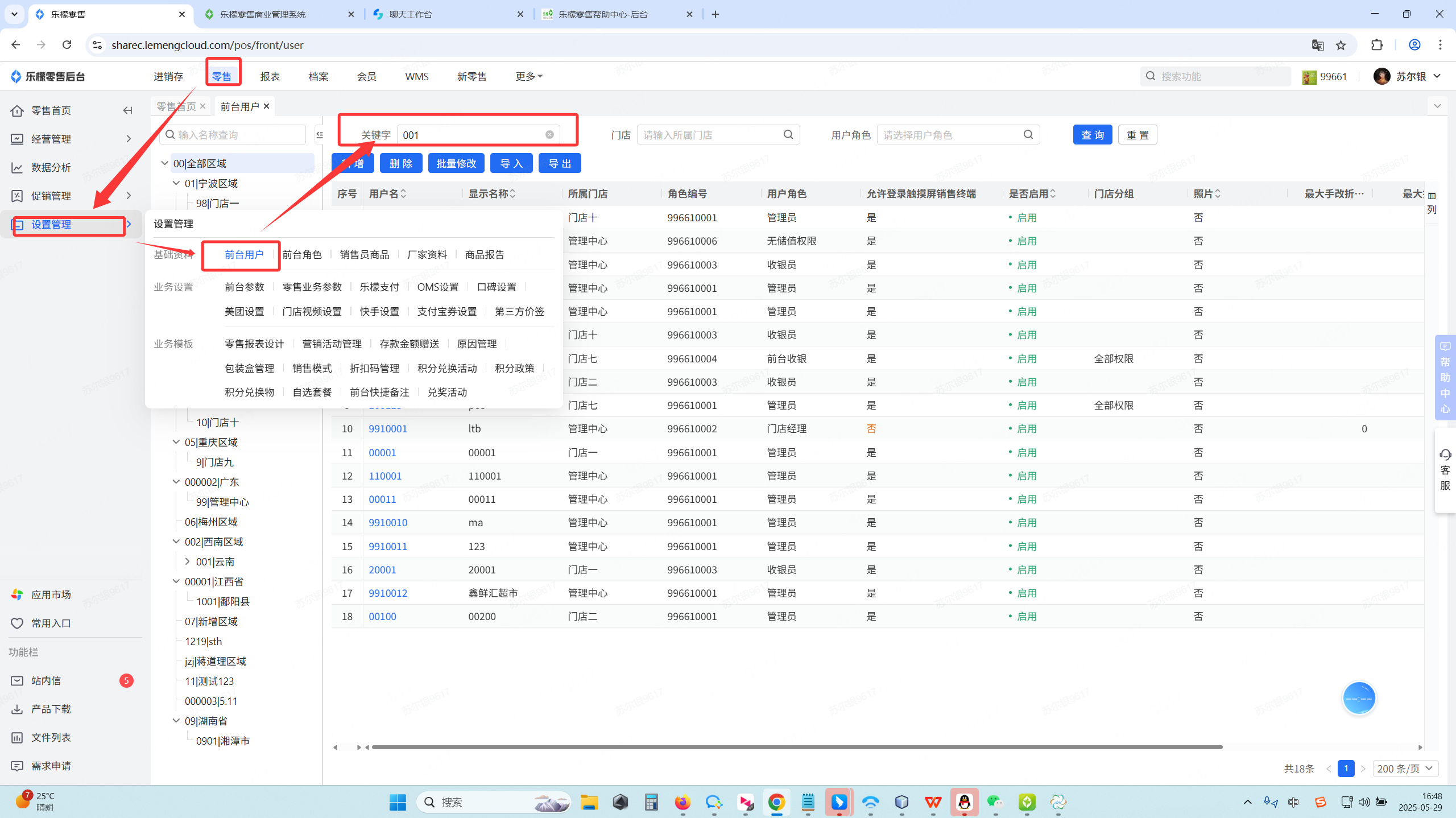Collapse the 05|重庆区域 tree node
The width and height of the screenshot is (1456, 818).
click(176, 442)
